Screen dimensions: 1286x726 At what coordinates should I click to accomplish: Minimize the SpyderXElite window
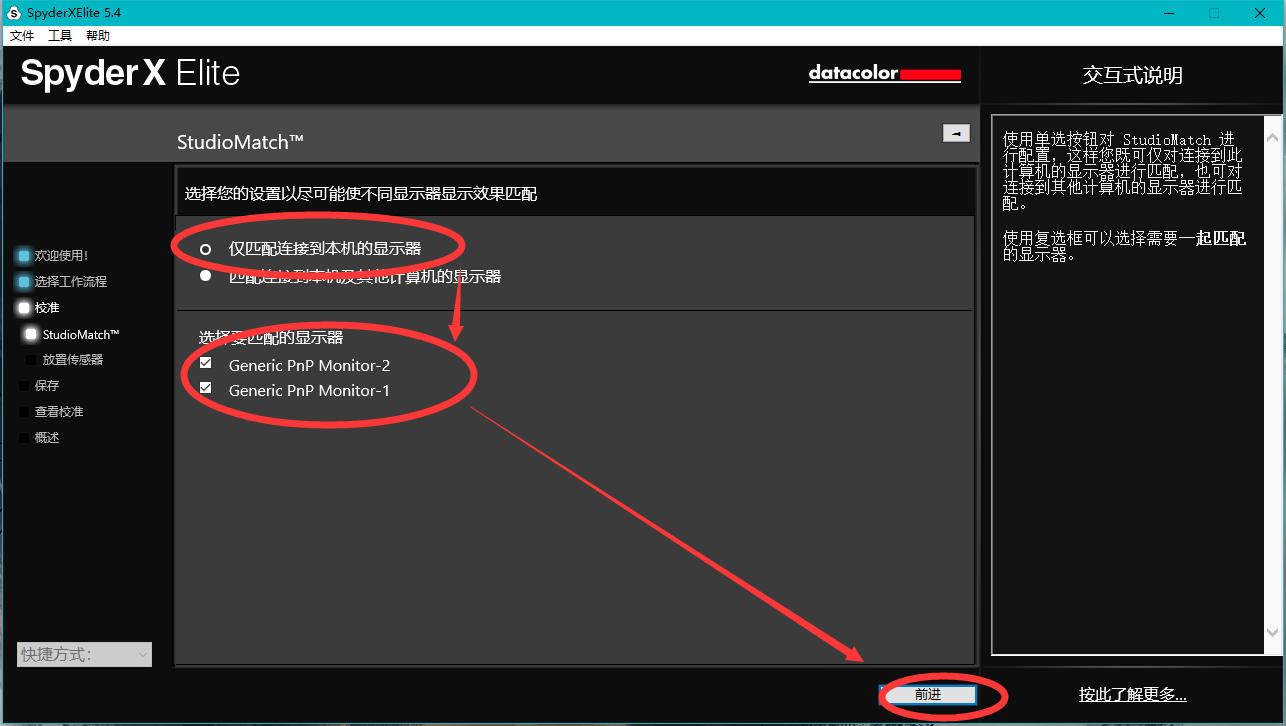(x=1168, y=13)
